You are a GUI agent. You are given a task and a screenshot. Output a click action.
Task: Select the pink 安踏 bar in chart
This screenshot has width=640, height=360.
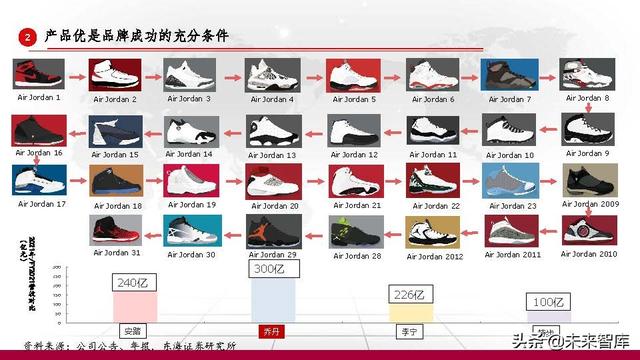coord(135,307)
